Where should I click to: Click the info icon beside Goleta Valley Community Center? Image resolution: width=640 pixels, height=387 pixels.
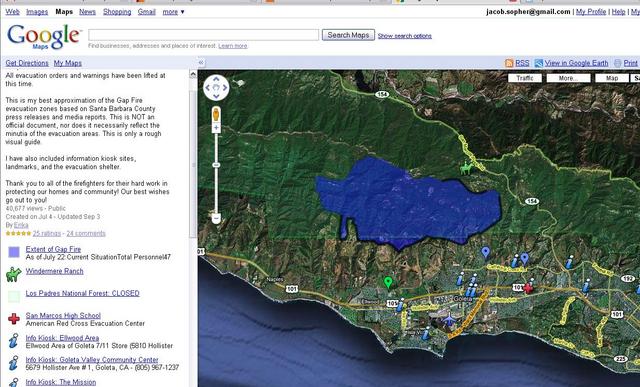tap(13, 363)
